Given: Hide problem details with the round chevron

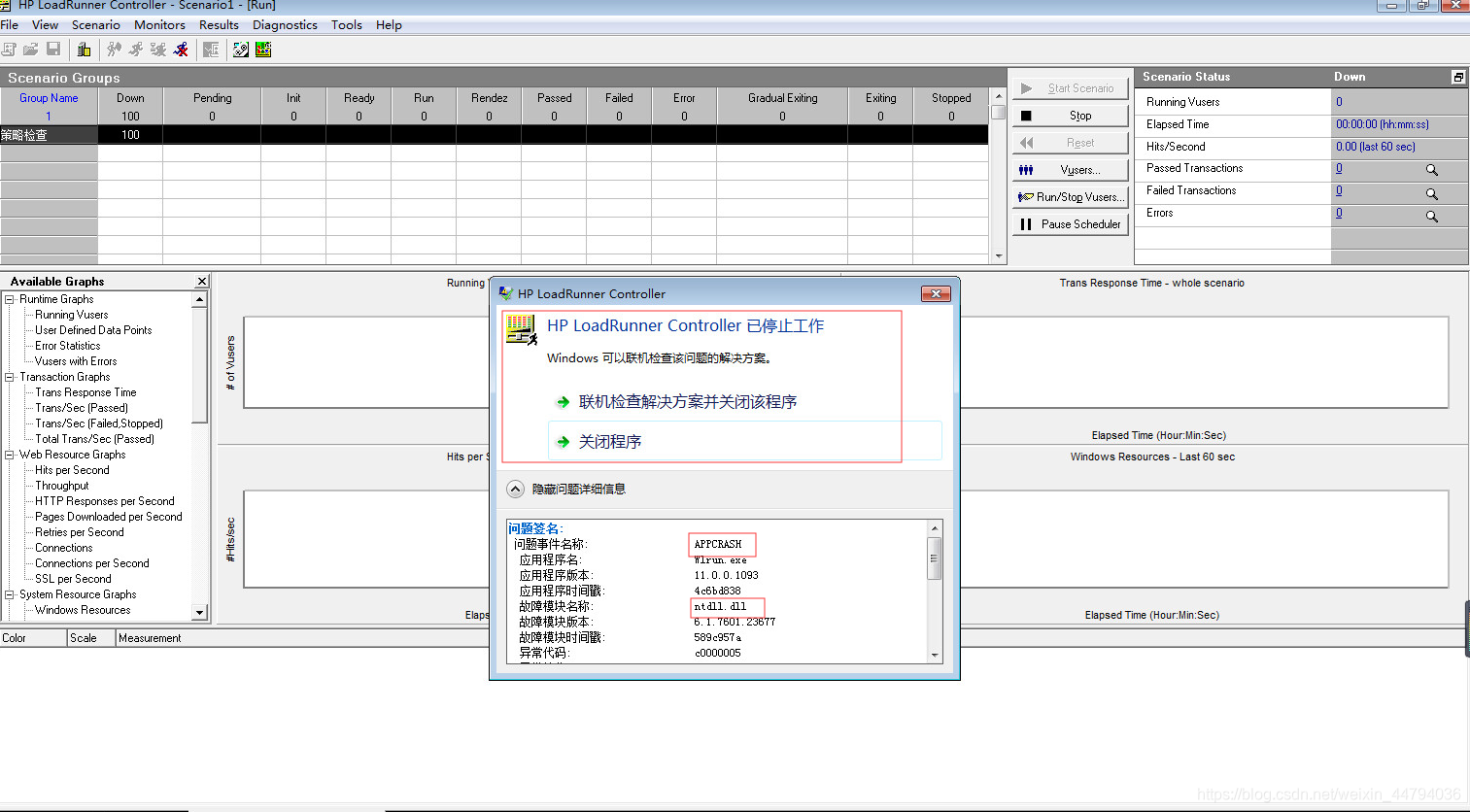Looking at the screenshot, I should point(516,490).
